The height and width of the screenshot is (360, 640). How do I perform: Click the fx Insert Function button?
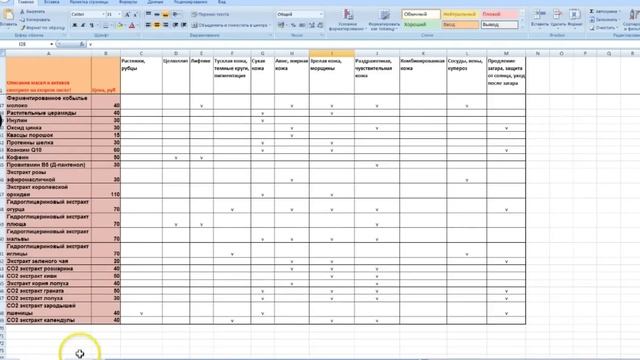[x=82, y=44]
